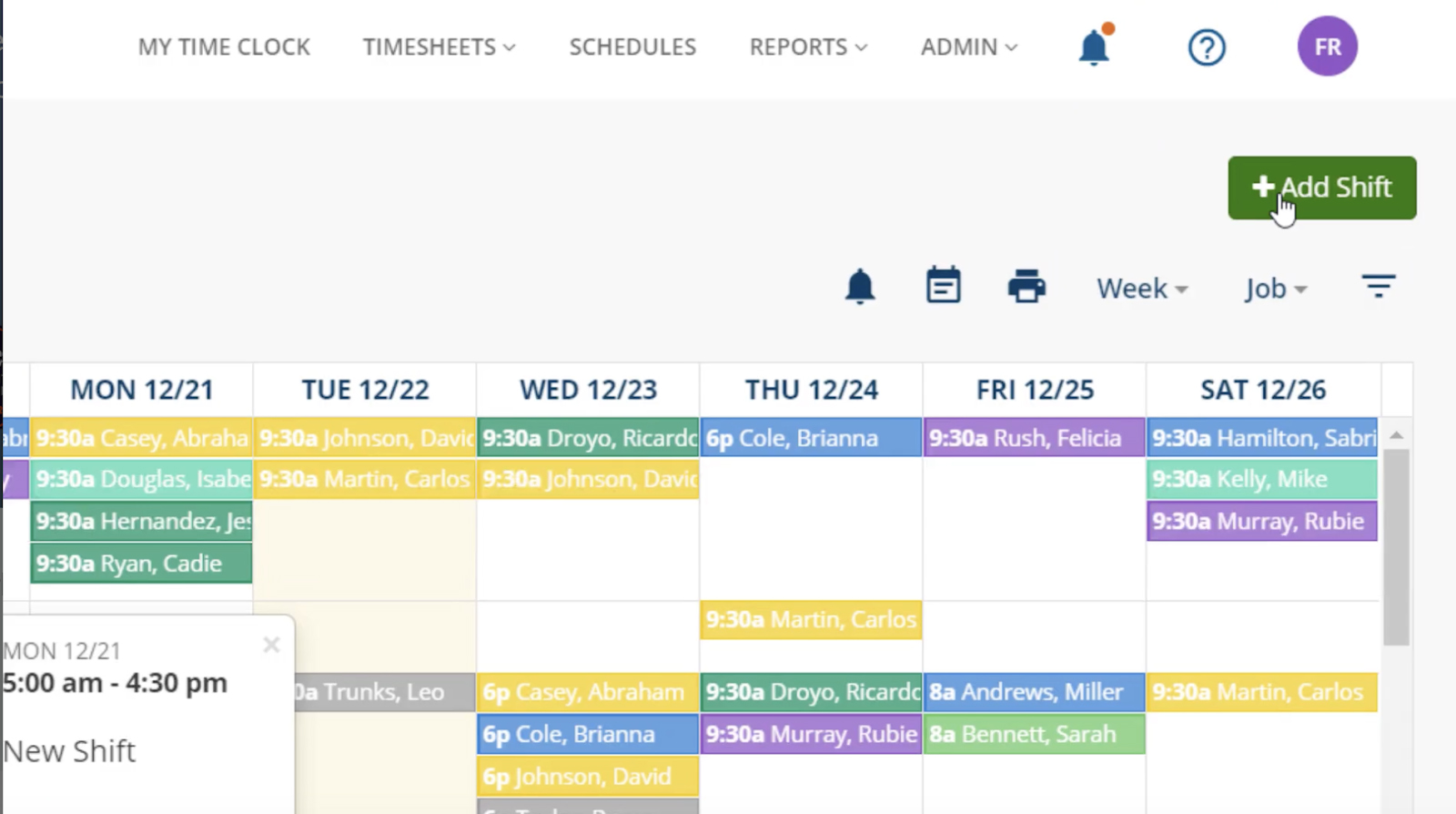This screenshot has width=1456, height=814.
Task: Print the schedule with printer icon
Action: click(x=1026, y=287)
